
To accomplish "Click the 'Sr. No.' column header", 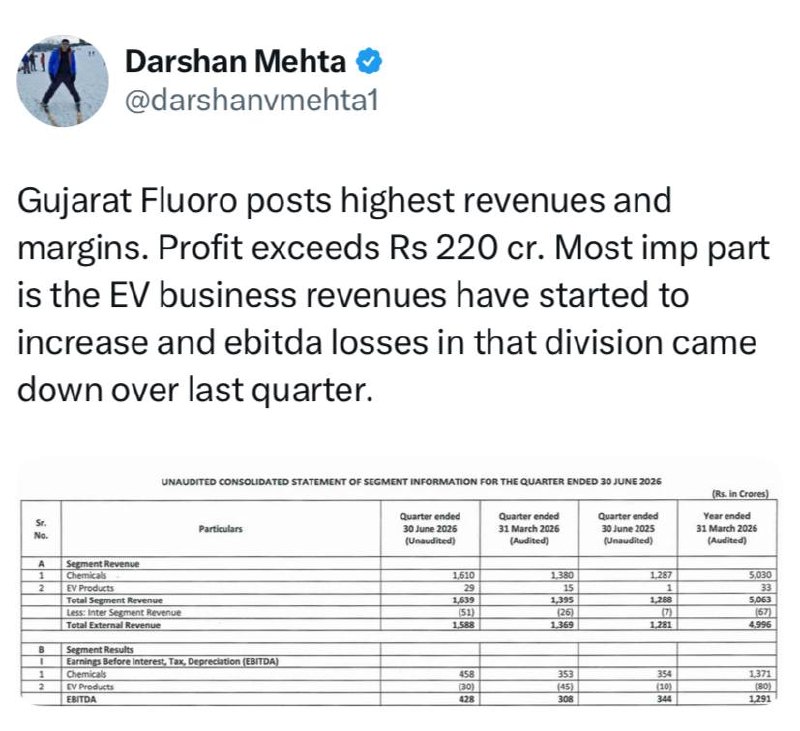I will [40, 529].
